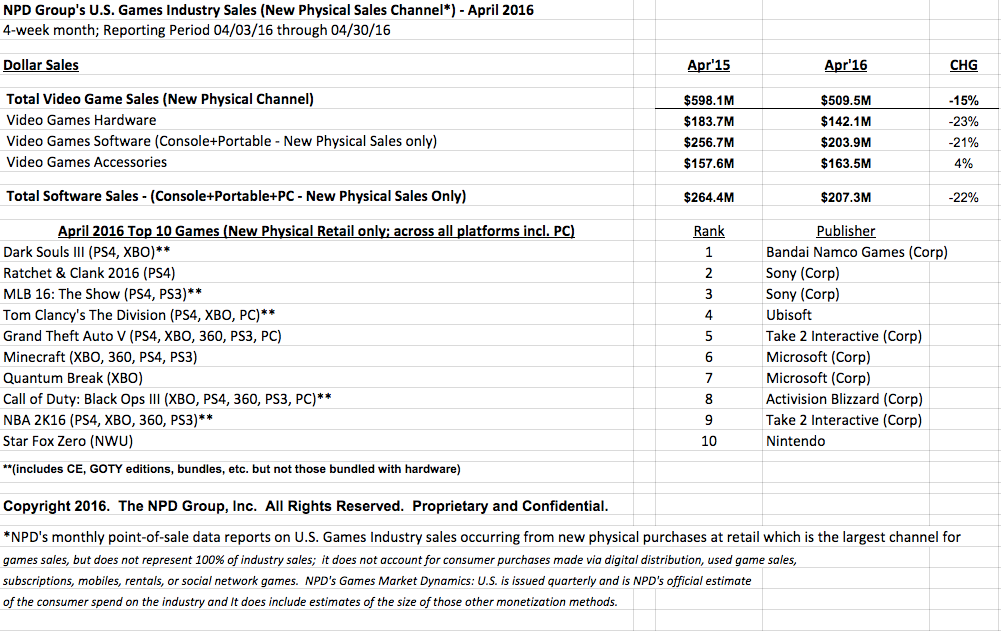Select the 'Video Games Software' row label

(222, 141)
